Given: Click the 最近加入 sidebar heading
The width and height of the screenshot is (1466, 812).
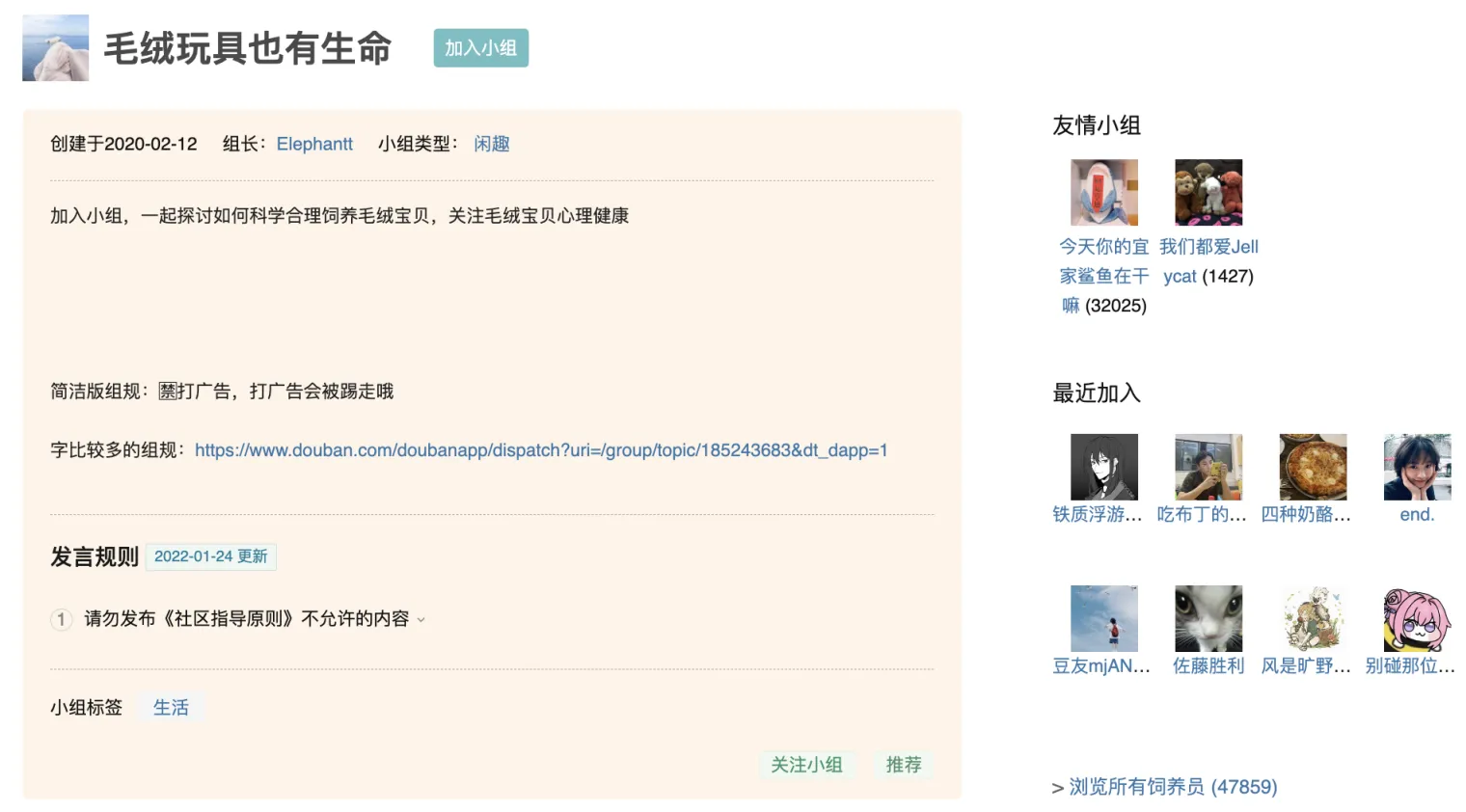Looking at the screenshot, I should (x=1097, y=393).
